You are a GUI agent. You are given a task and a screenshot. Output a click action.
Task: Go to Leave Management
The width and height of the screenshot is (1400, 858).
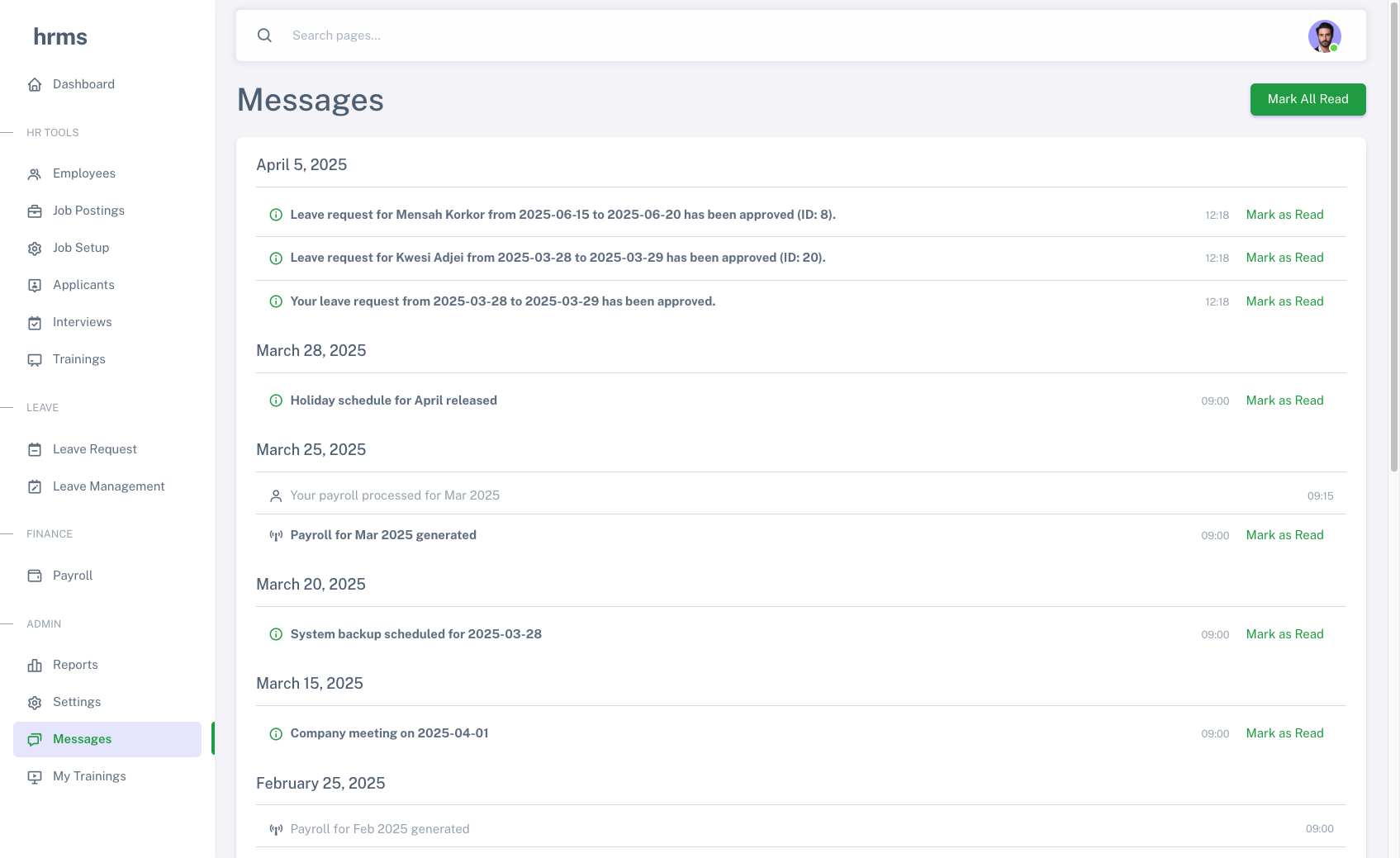point(108,486)
